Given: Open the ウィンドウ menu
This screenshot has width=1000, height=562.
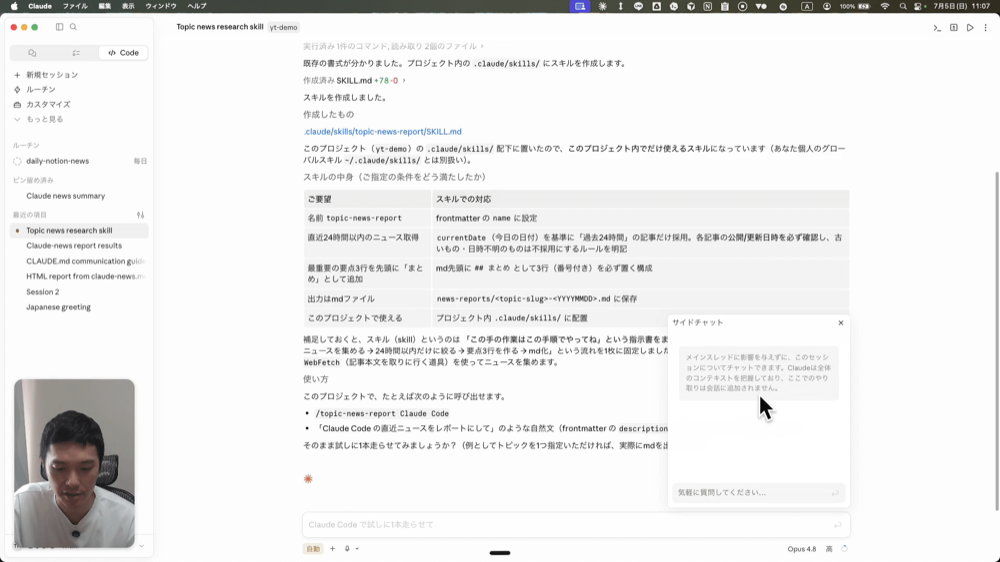Looking at the screenshot, I should [x=161, y=6].
